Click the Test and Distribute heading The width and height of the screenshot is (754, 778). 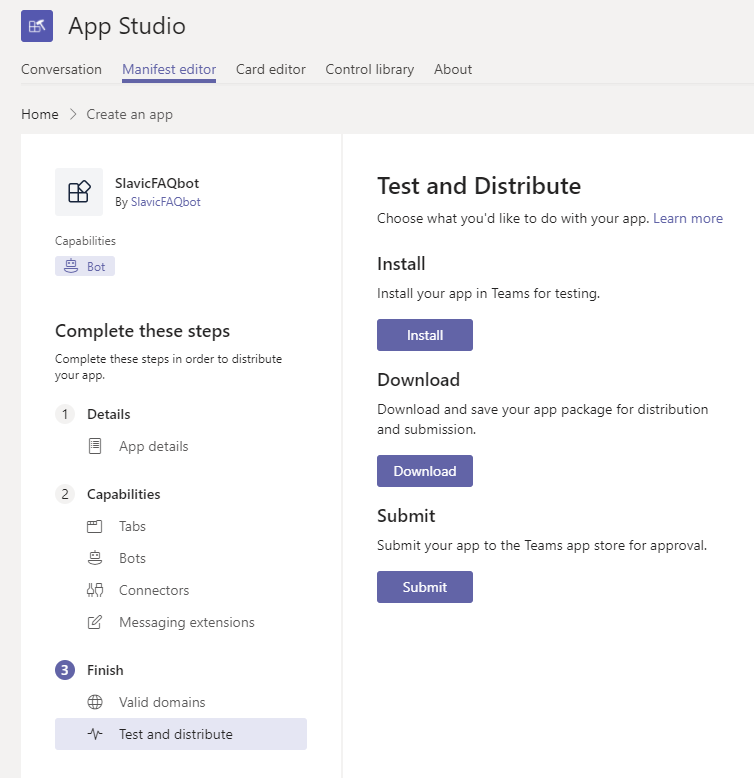click(479, 186)
